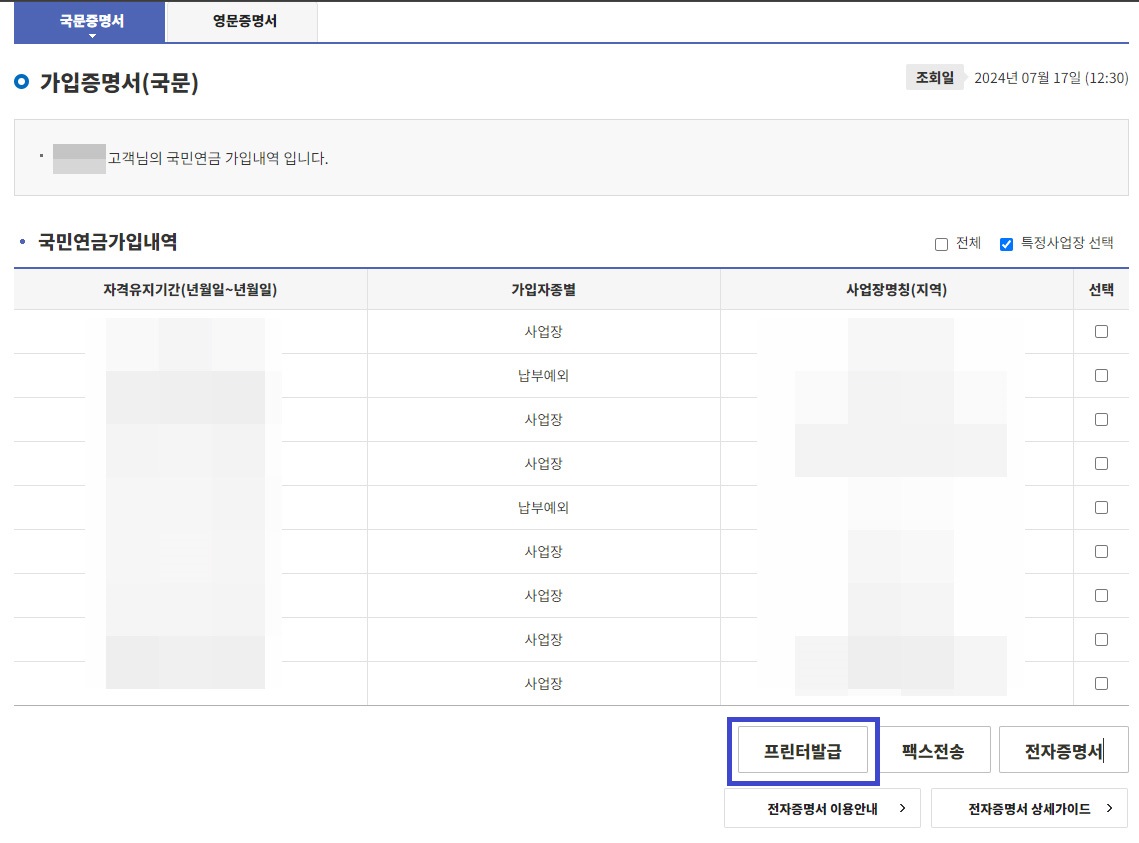
Task: Click the 선택 column header cell
Action: tap(1101, 289)
